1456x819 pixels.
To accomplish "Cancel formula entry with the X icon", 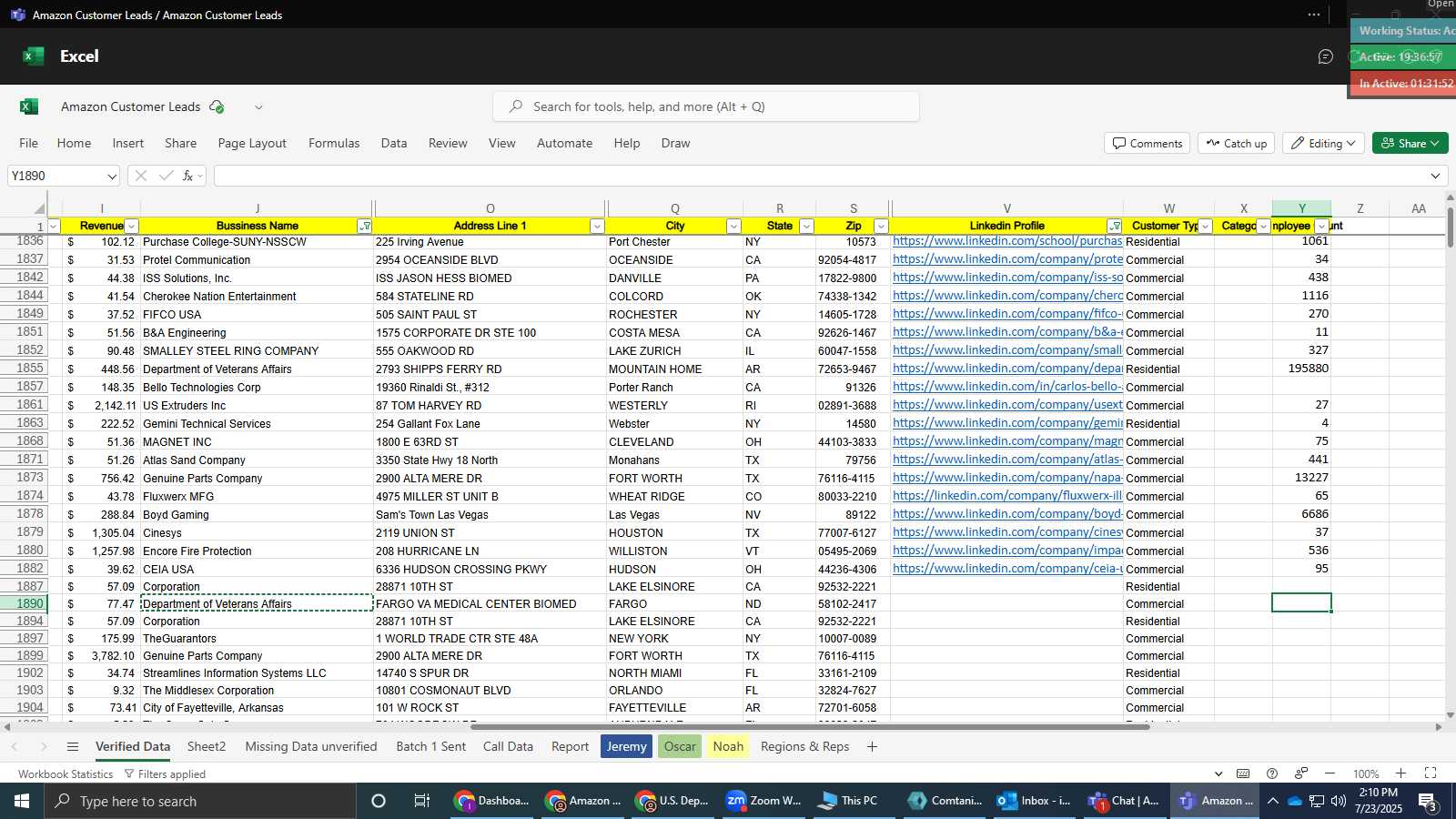I will click(x=141, y=176).
